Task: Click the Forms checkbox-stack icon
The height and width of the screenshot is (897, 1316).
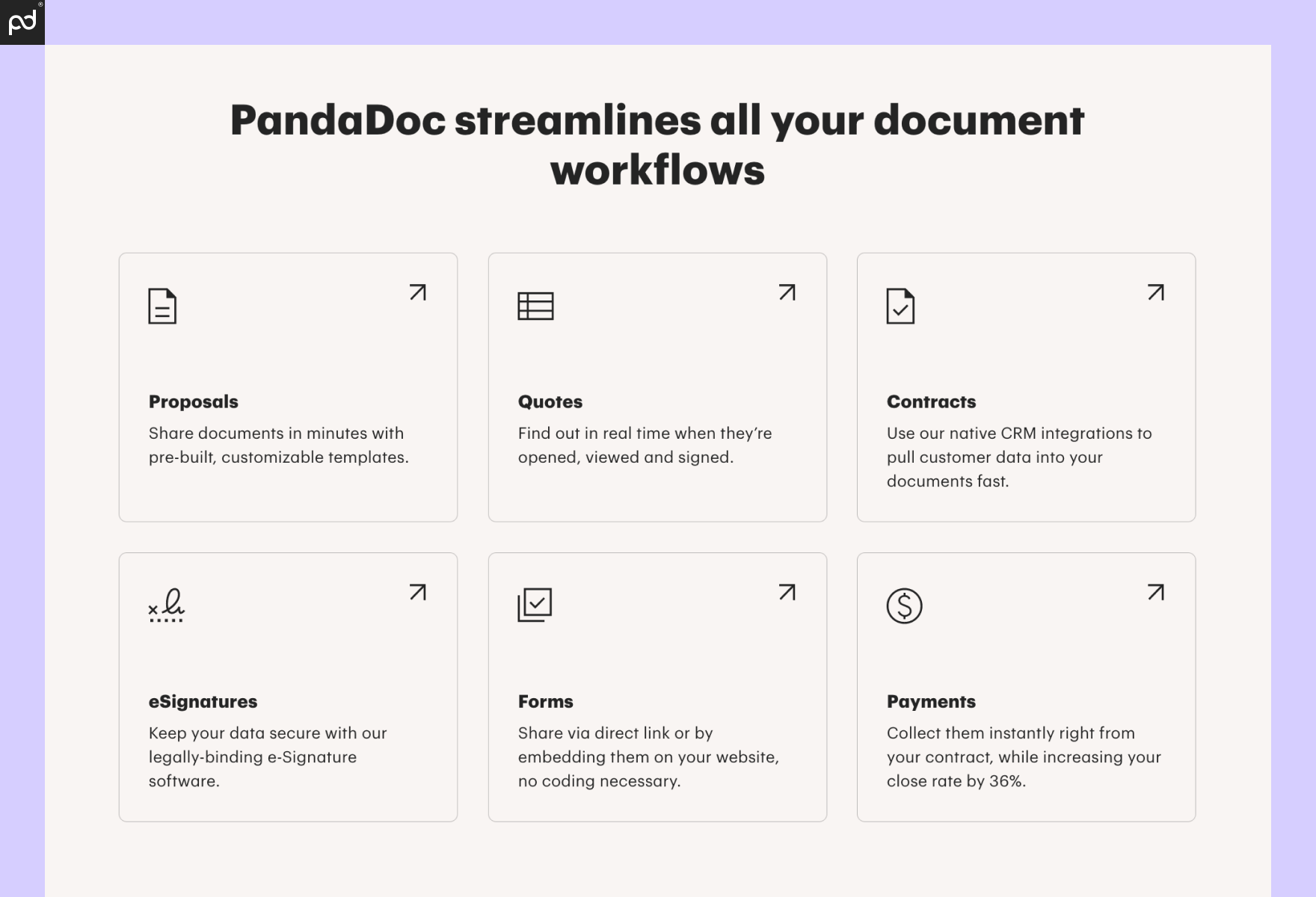Action: coord(535,605)
